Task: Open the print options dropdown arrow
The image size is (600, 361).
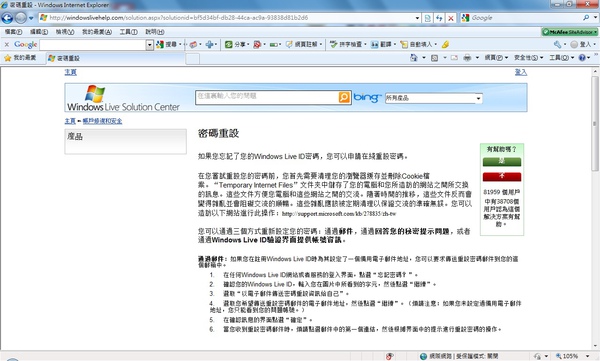Action: pos(477,58)
